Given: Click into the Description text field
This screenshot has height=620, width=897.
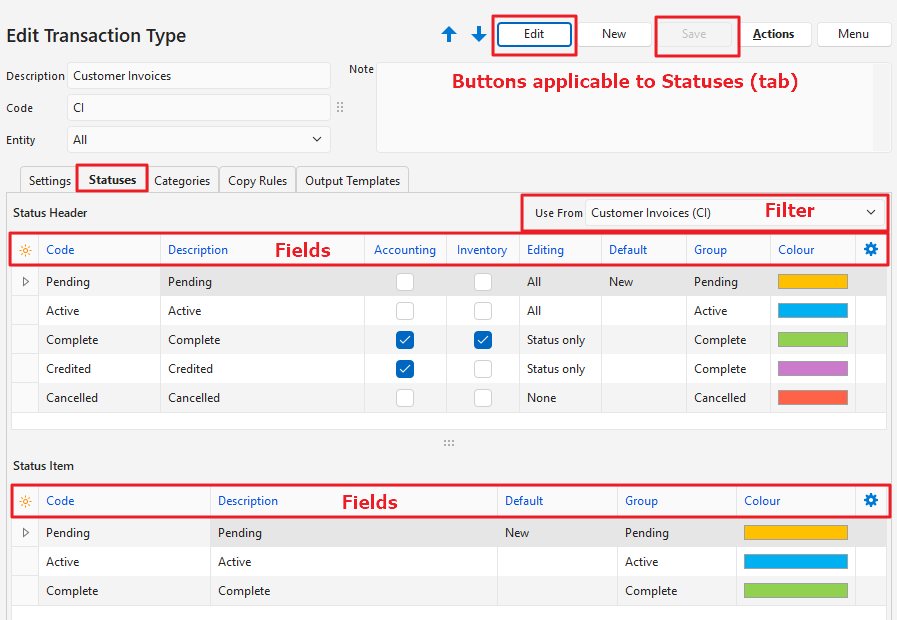Looking at the screenshot, I should [x=199, y=76].
